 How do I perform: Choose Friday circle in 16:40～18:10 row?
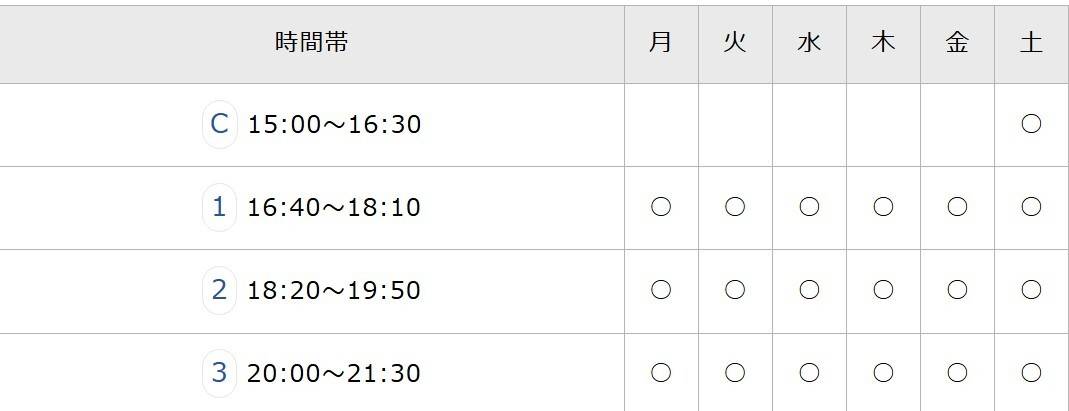click(x=957, y=207)
